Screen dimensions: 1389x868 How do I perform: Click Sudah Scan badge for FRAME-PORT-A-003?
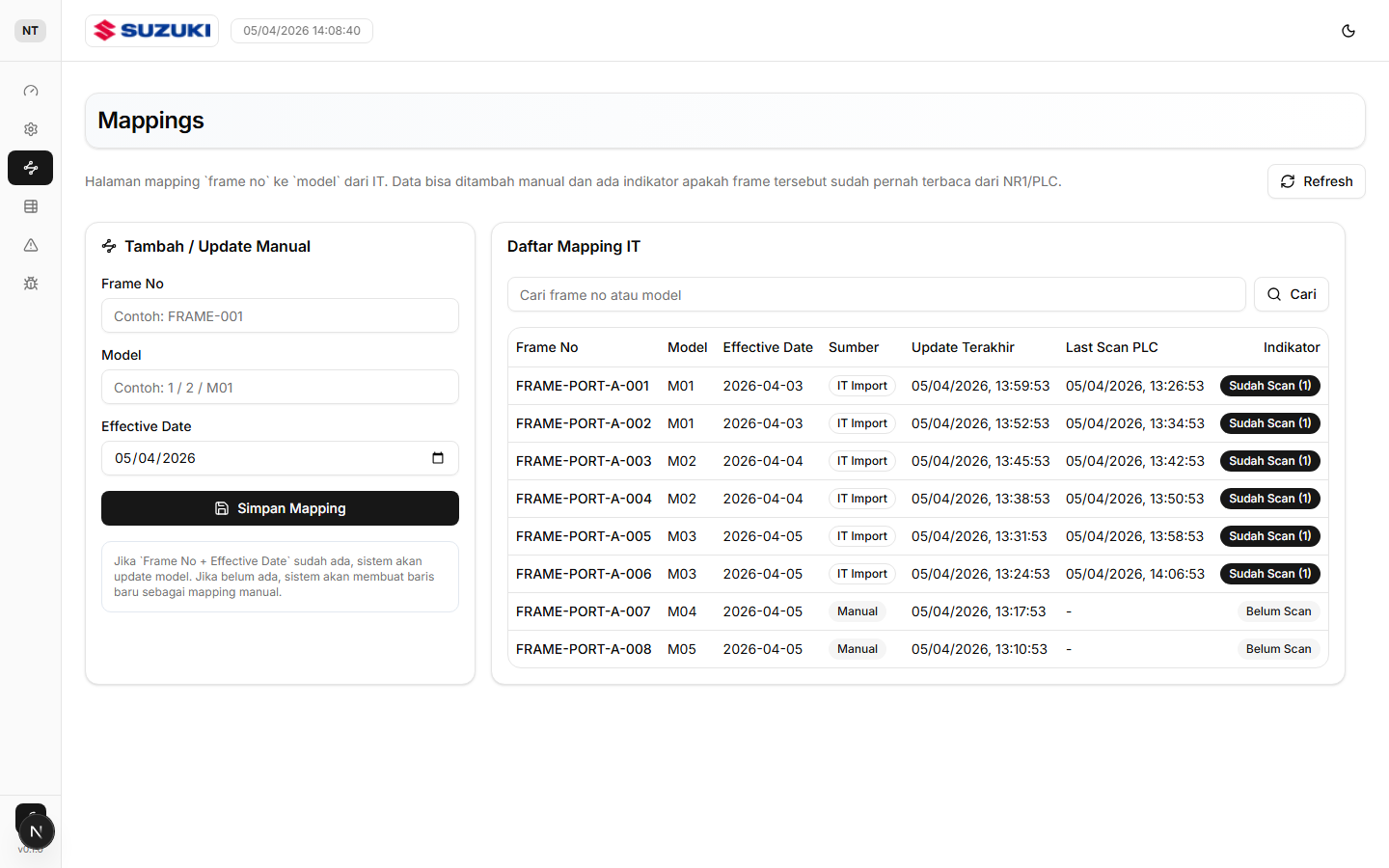pyautogui.click(x=1269, y=461)
